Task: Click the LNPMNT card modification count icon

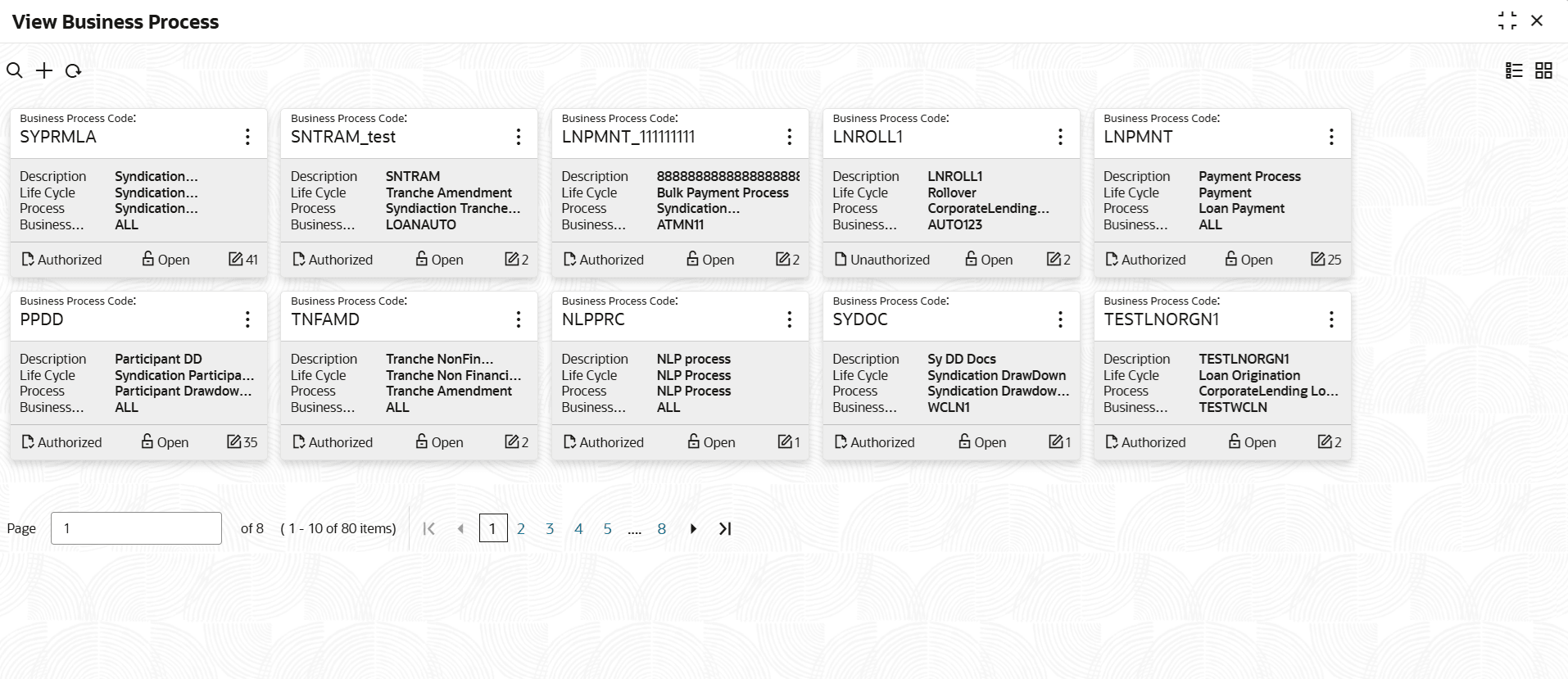Action: click(x=1318, y=260)
